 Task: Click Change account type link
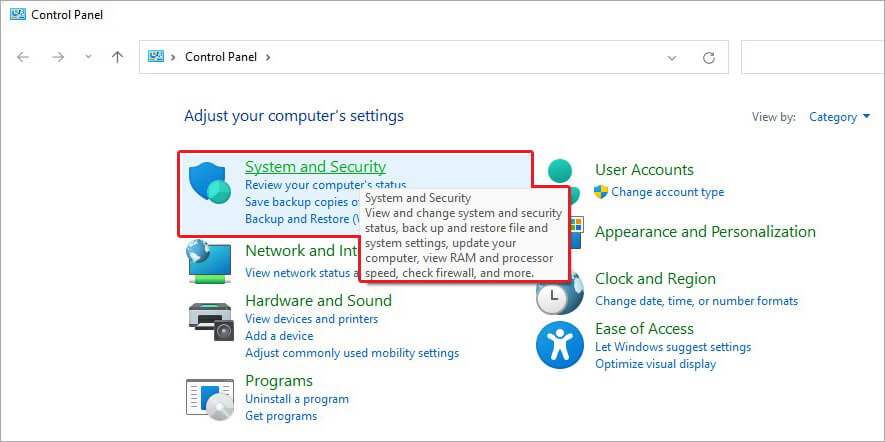(668, 192)
